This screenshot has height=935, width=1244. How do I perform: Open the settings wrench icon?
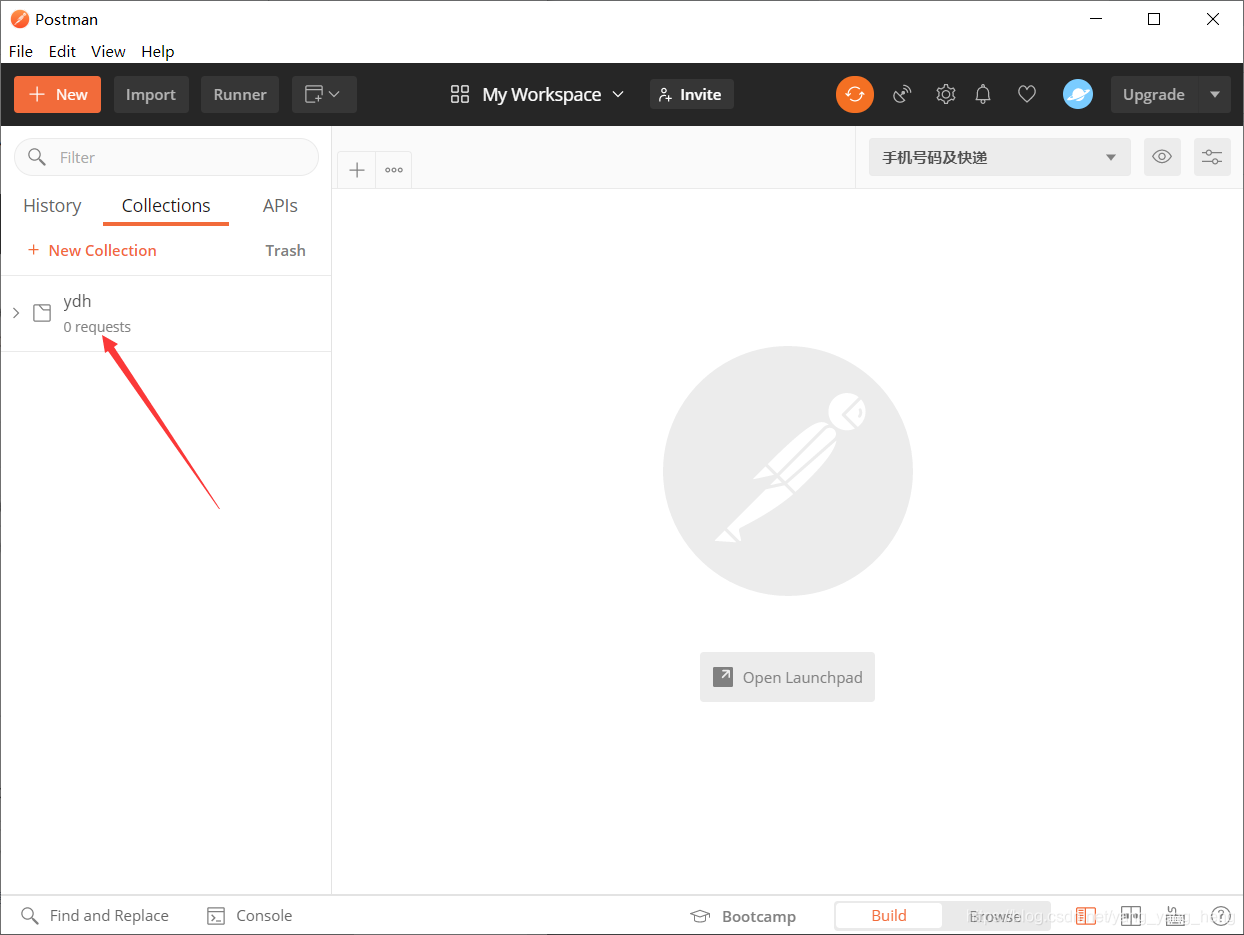pos(945,94)
